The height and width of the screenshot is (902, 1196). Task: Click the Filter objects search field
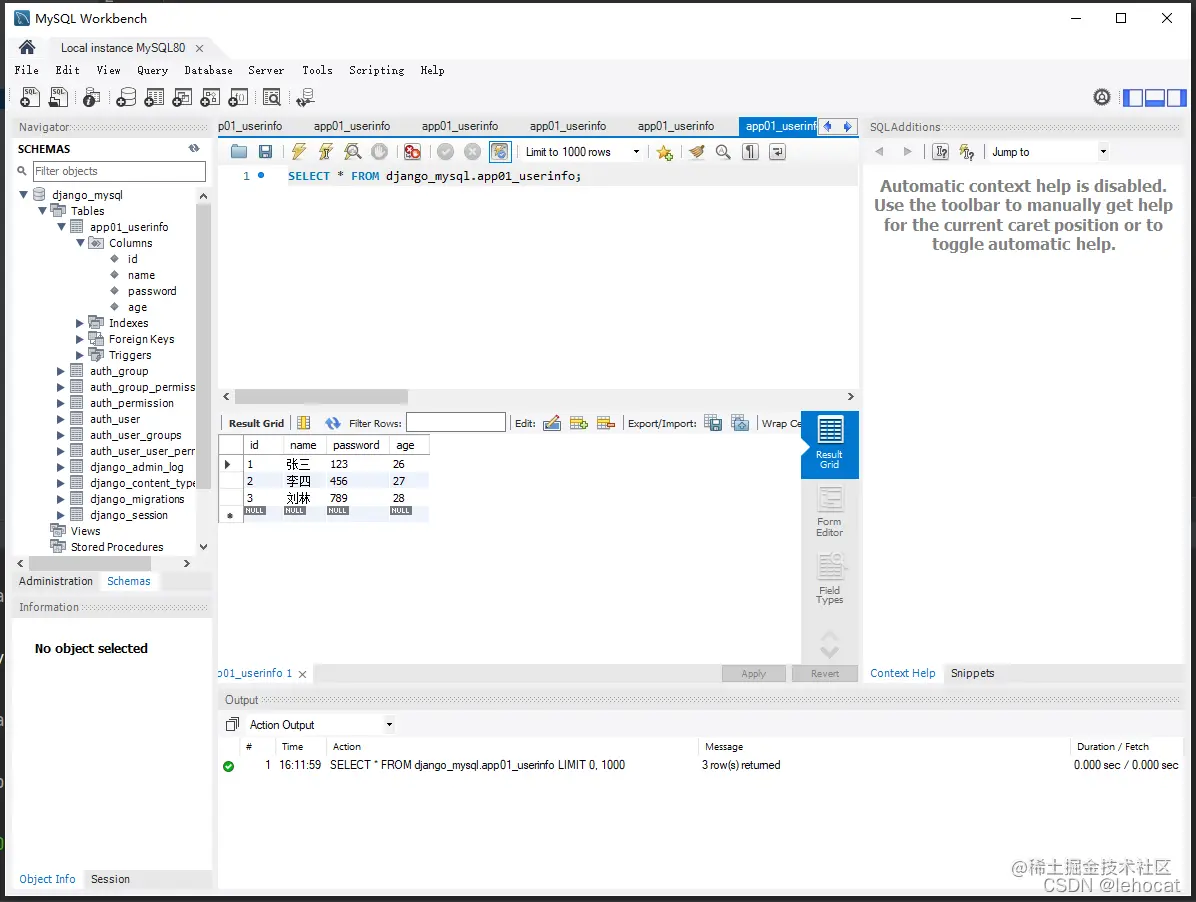click(119, 171)
